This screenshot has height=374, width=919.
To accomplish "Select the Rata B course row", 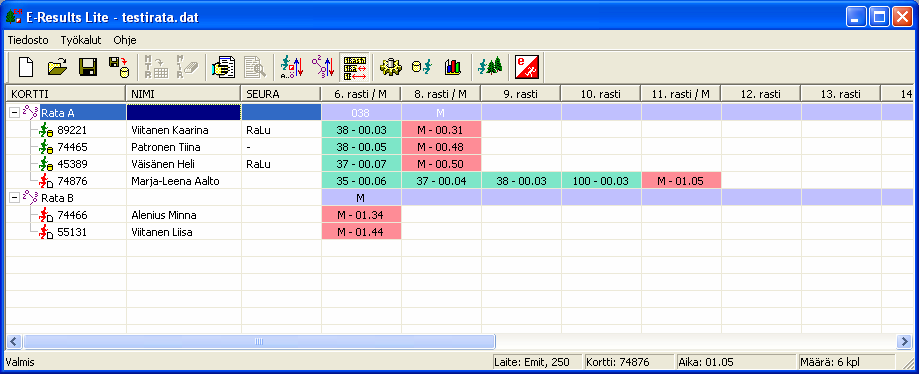I will (459, 198).
